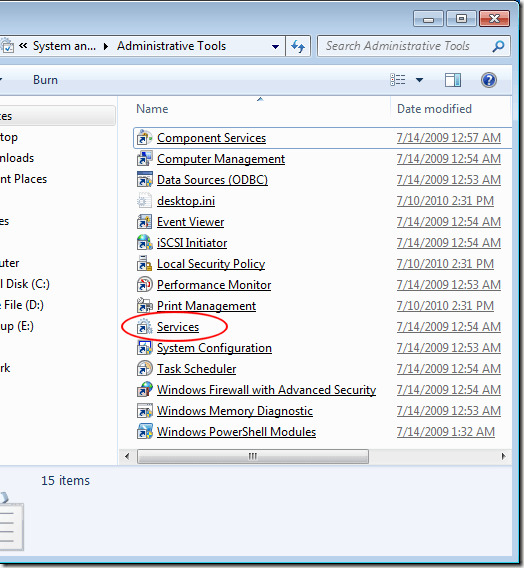Open Windows Firewall with Advanced Security

click(266, 390)
